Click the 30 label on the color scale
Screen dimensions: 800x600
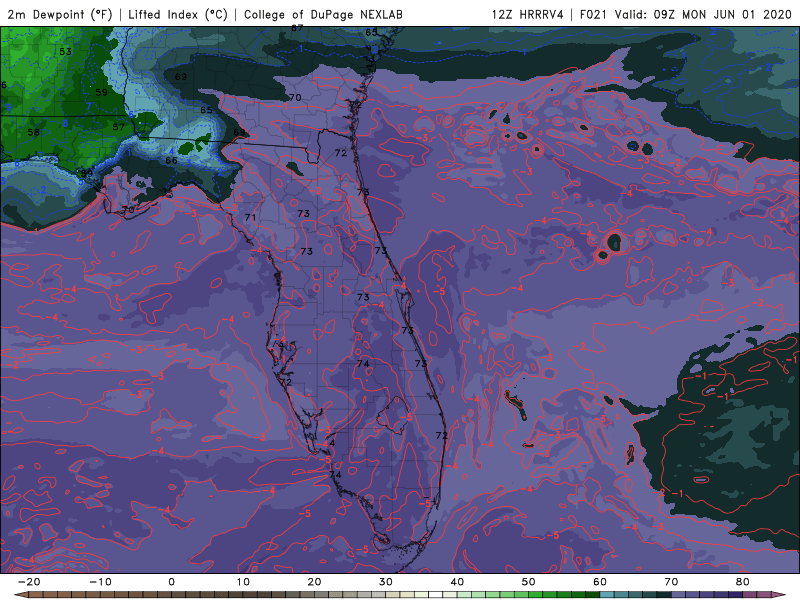386,582
